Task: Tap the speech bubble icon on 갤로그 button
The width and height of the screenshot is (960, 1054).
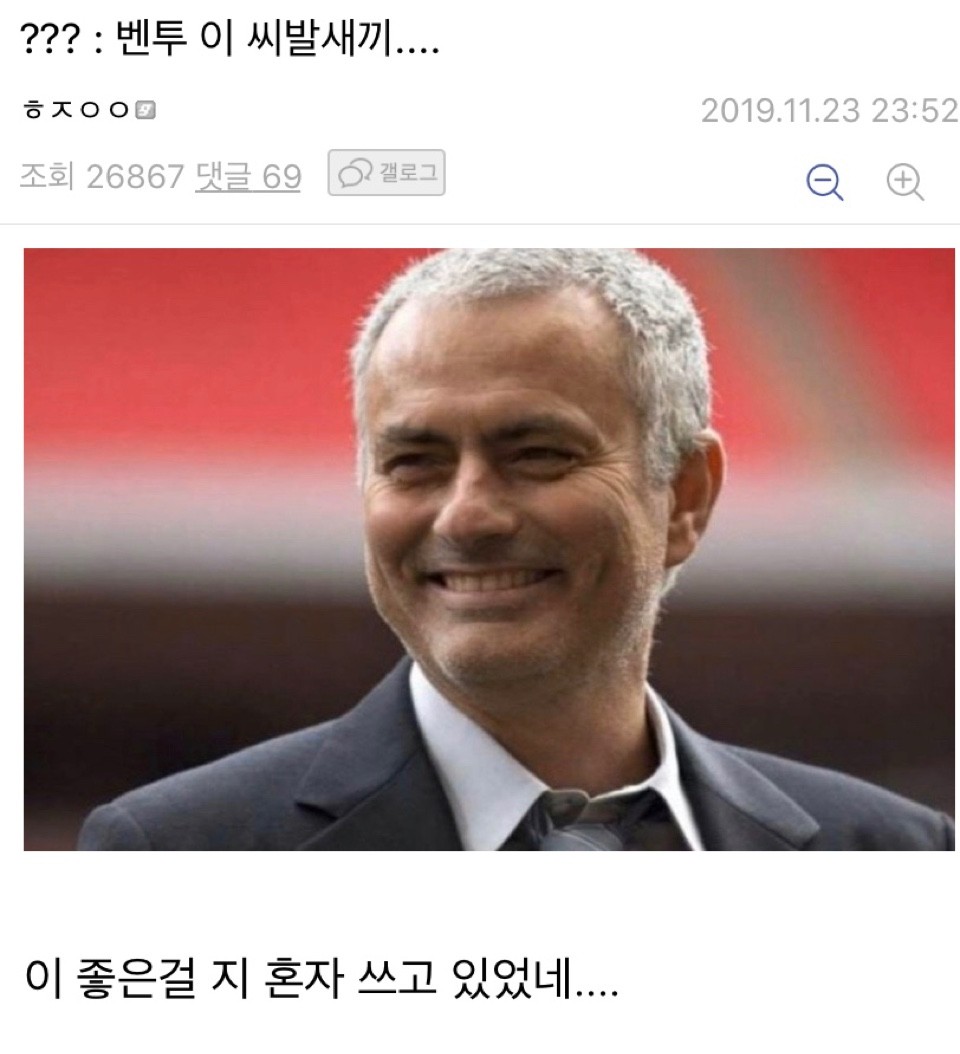Action: [355, 173]
